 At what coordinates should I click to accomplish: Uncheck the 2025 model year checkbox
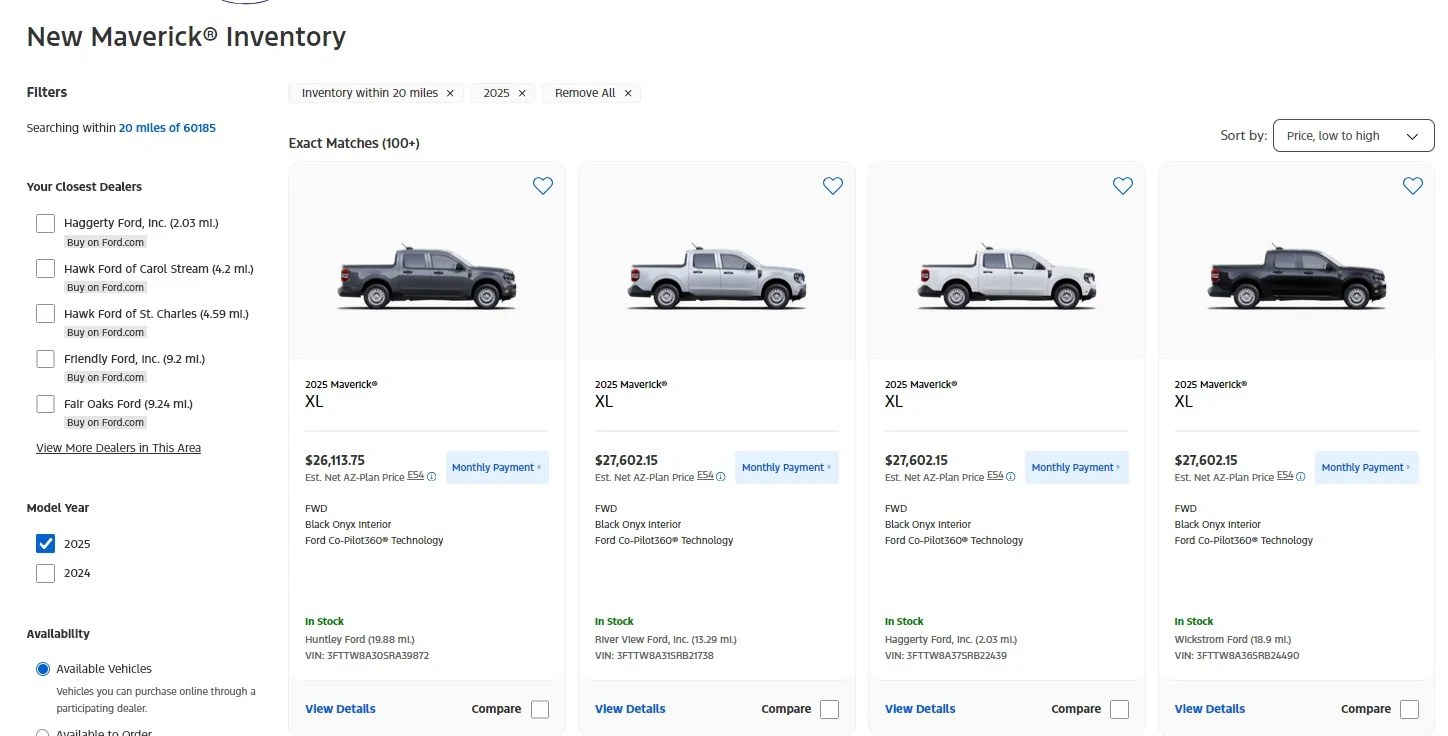tap(45, 543)
